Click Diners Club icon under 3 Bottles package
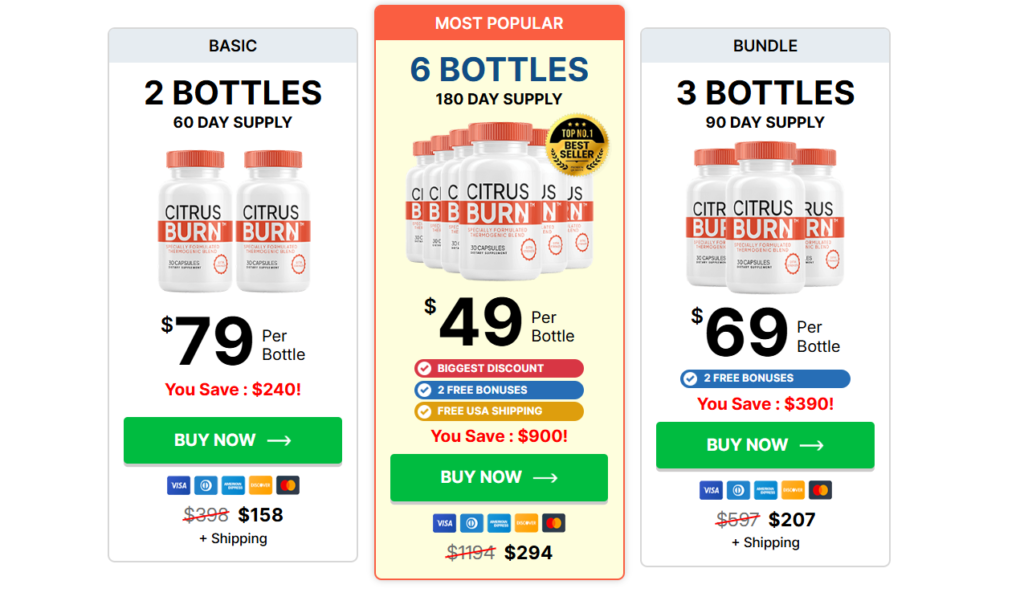This screenshot has height=597, width=1024. click(x=738, y=491)
